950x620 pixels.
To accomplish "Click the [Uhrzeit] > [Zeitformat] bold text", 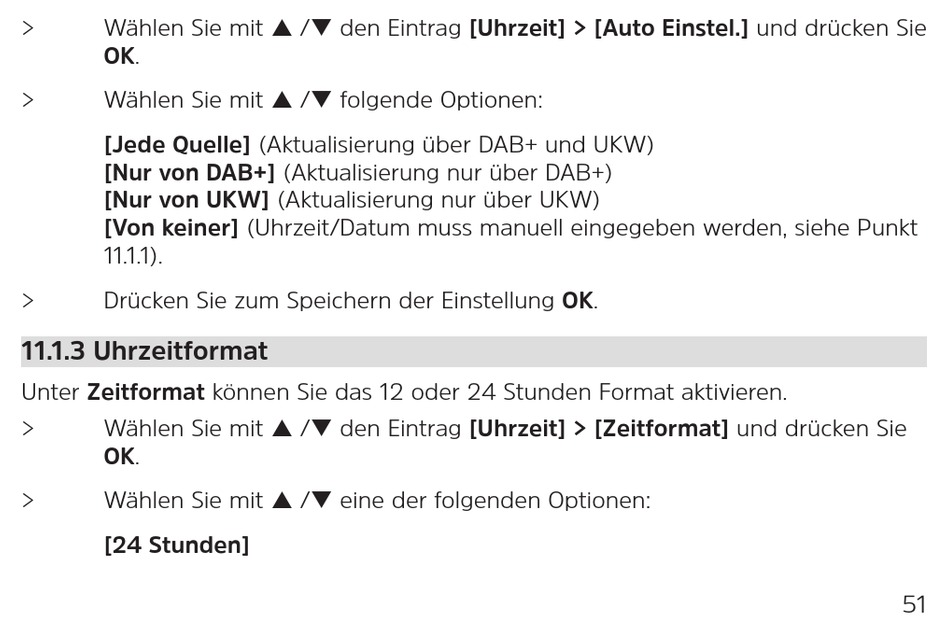I will coord(599,428).
